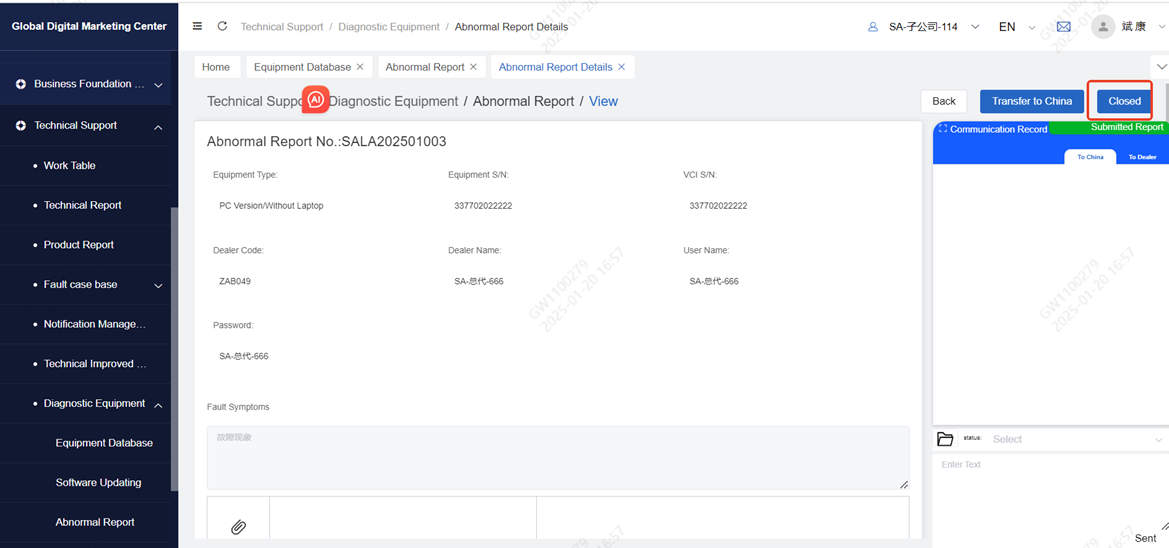The image size is (1169, 548).
Task: Collapse the Technical Support sidebar section
Action: coord(158,126)
